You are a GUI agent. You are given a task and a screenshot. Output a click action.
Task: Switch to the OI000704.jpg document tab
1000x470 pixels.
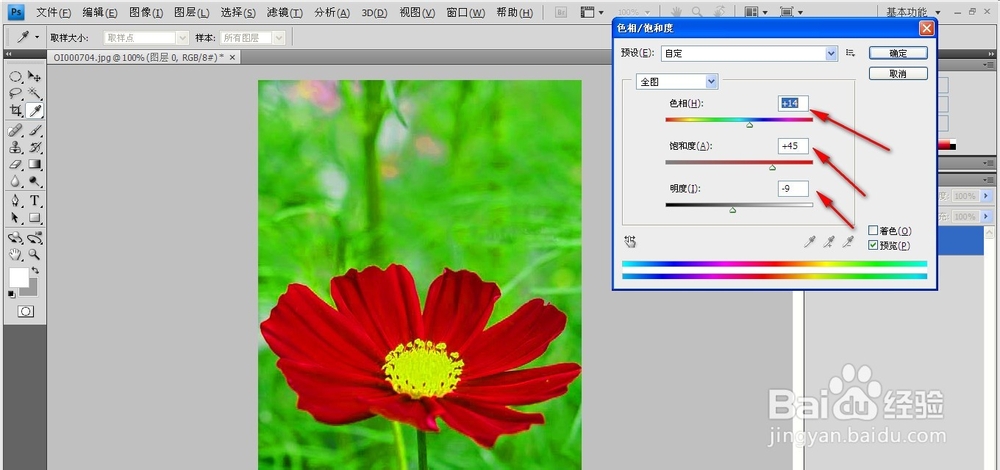tap(138, 57)
